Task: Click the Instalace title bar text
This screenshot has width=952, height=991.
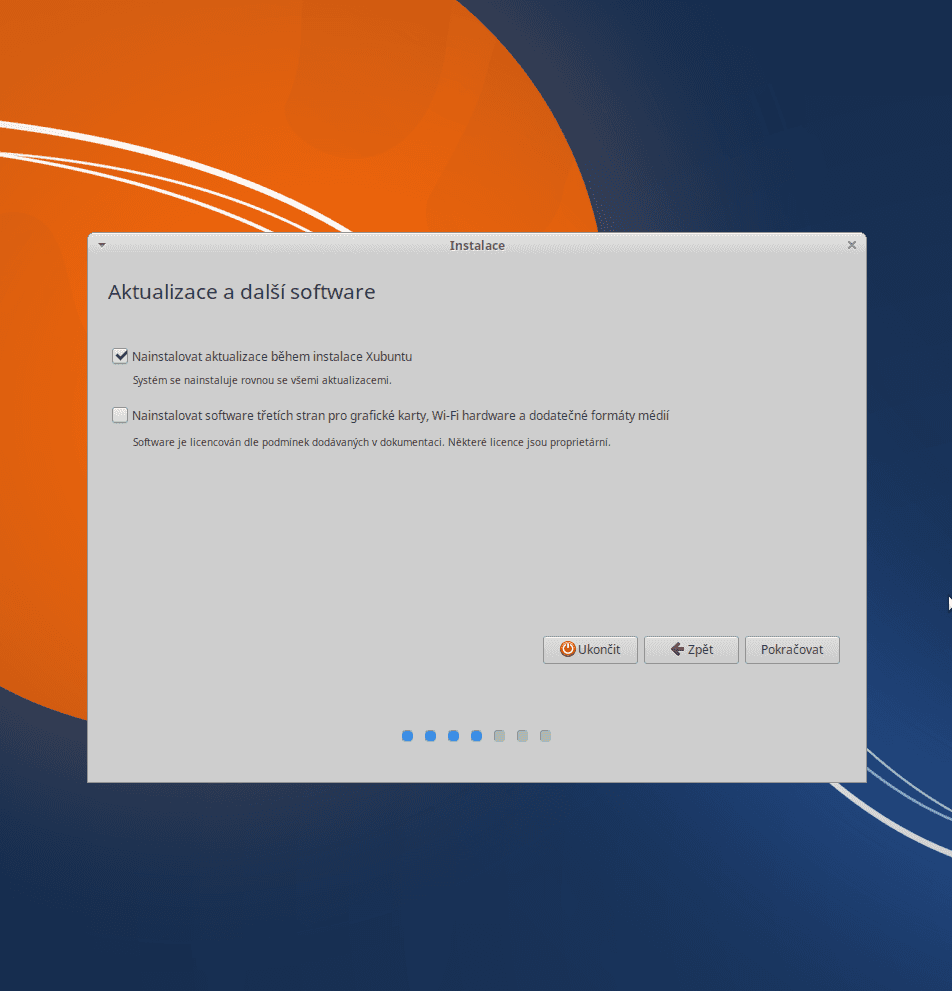Action: [x=477, y=245]
